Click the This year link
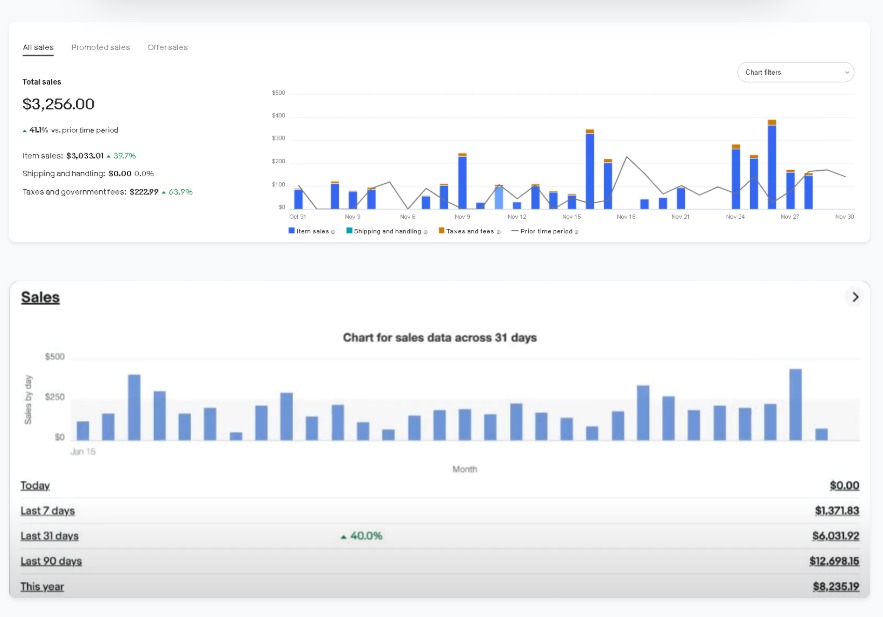Viewport: 883px width, 617px height. click(x=42, y=586)
